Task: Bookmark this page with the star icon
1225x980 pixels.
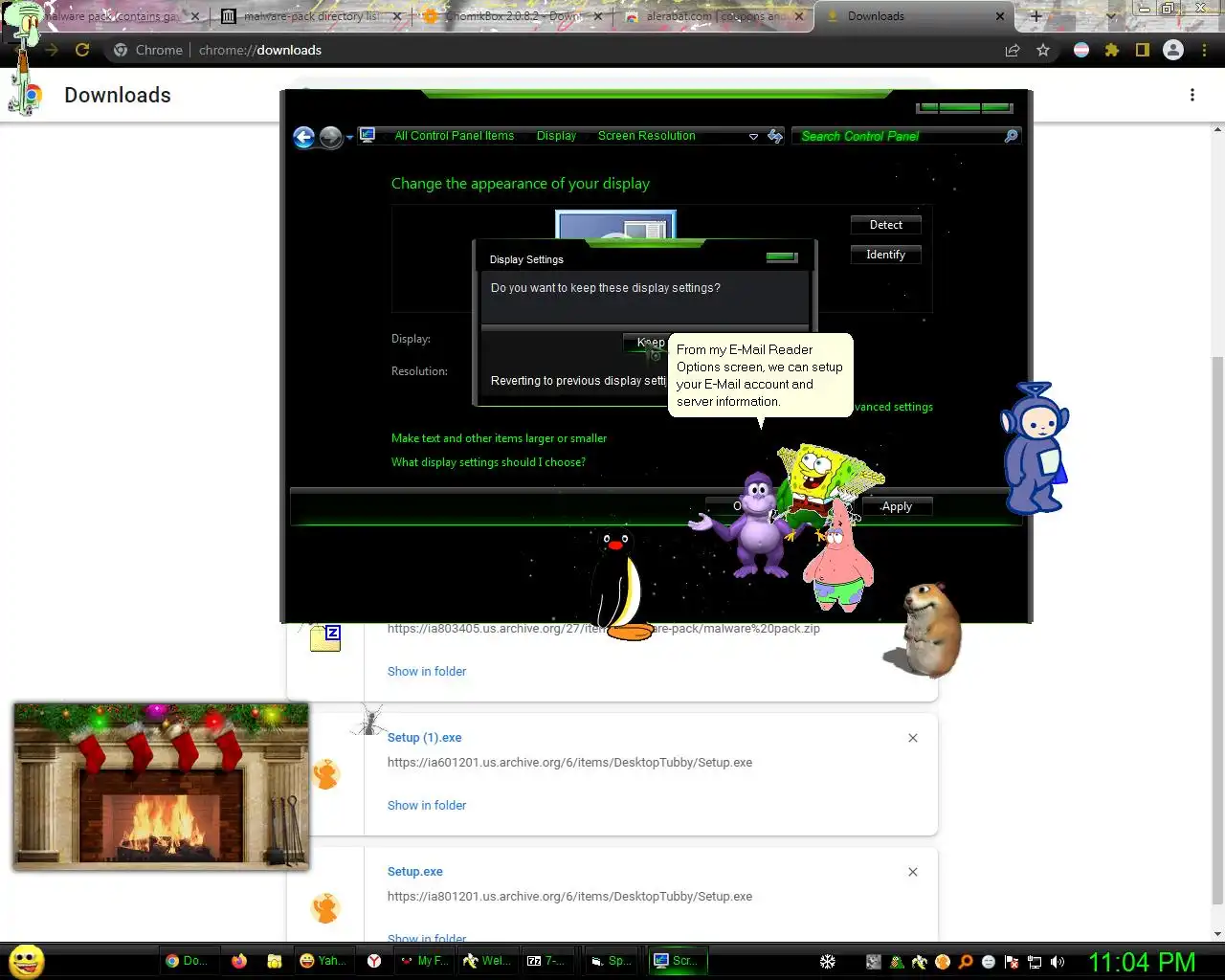Action: click(1043, 50)
